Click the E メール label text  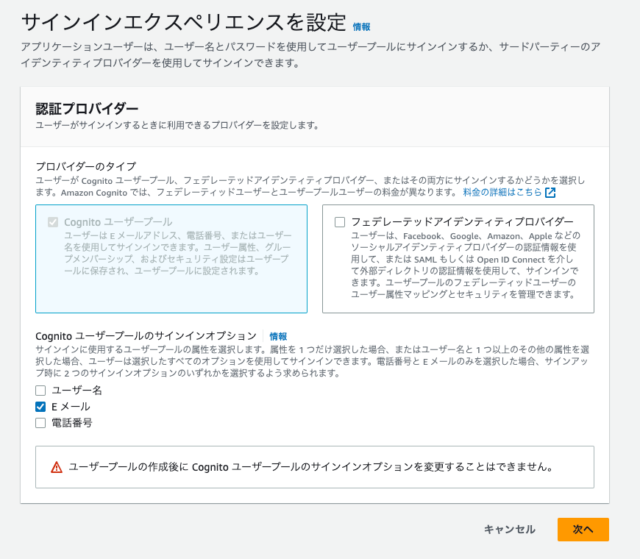[x=71, y=407]
